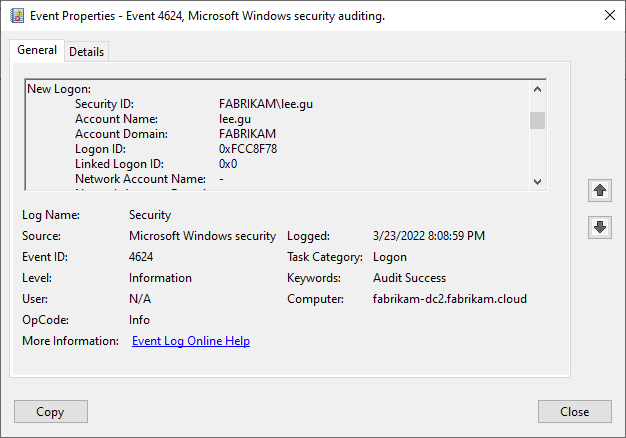Close the dialog using the title bar X
This screenshot has width=626, height=438.
click(610, 16)
